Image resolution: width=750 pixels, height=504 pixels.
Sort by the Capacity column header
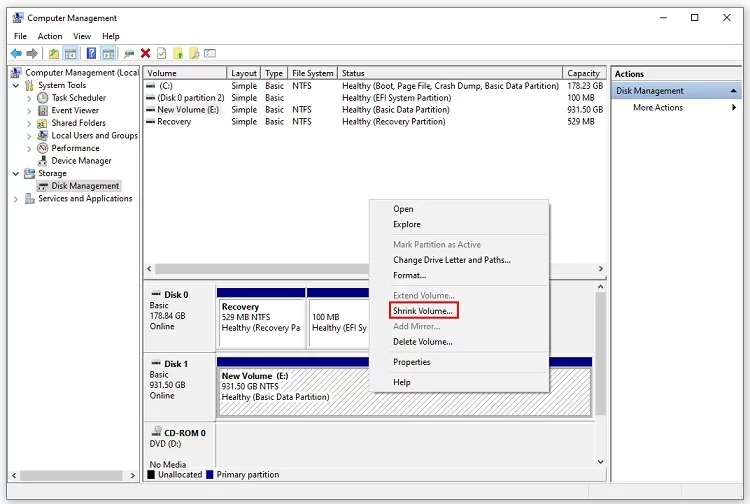tap(584, 73)
